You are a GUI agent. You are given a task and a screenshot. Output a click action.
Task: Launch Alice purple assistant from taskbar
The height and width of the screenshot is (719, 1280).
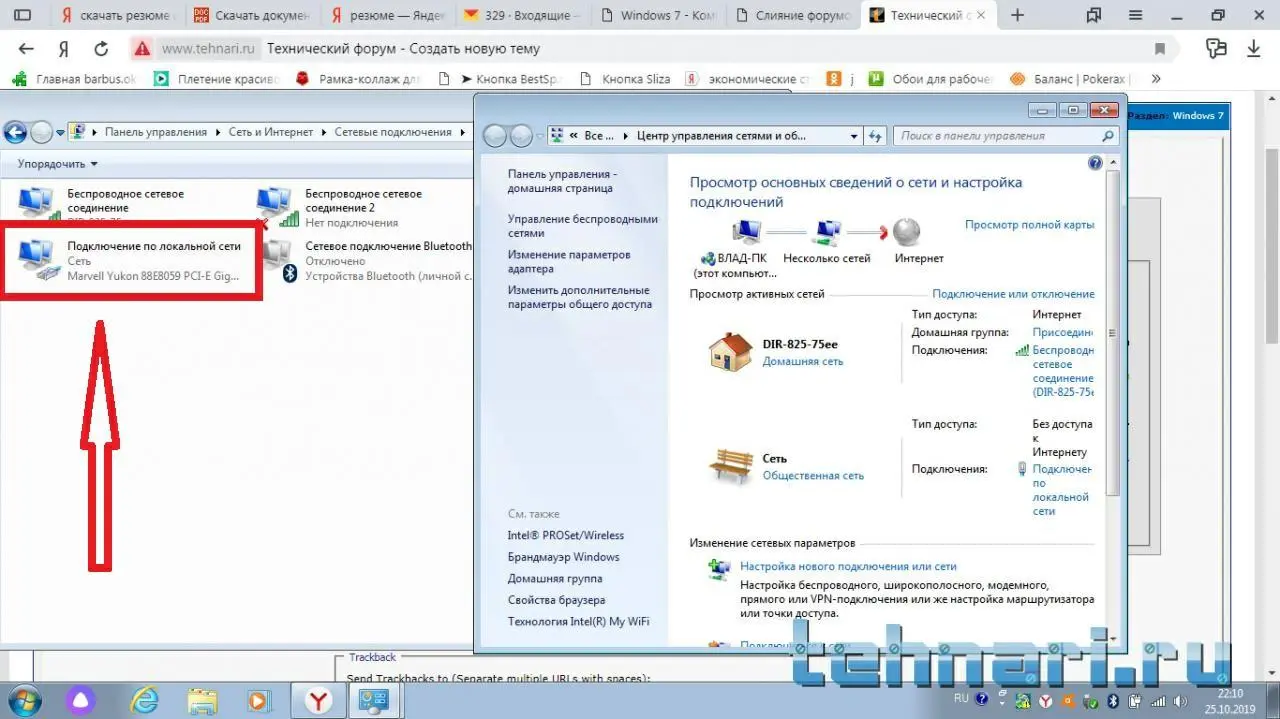80,699
